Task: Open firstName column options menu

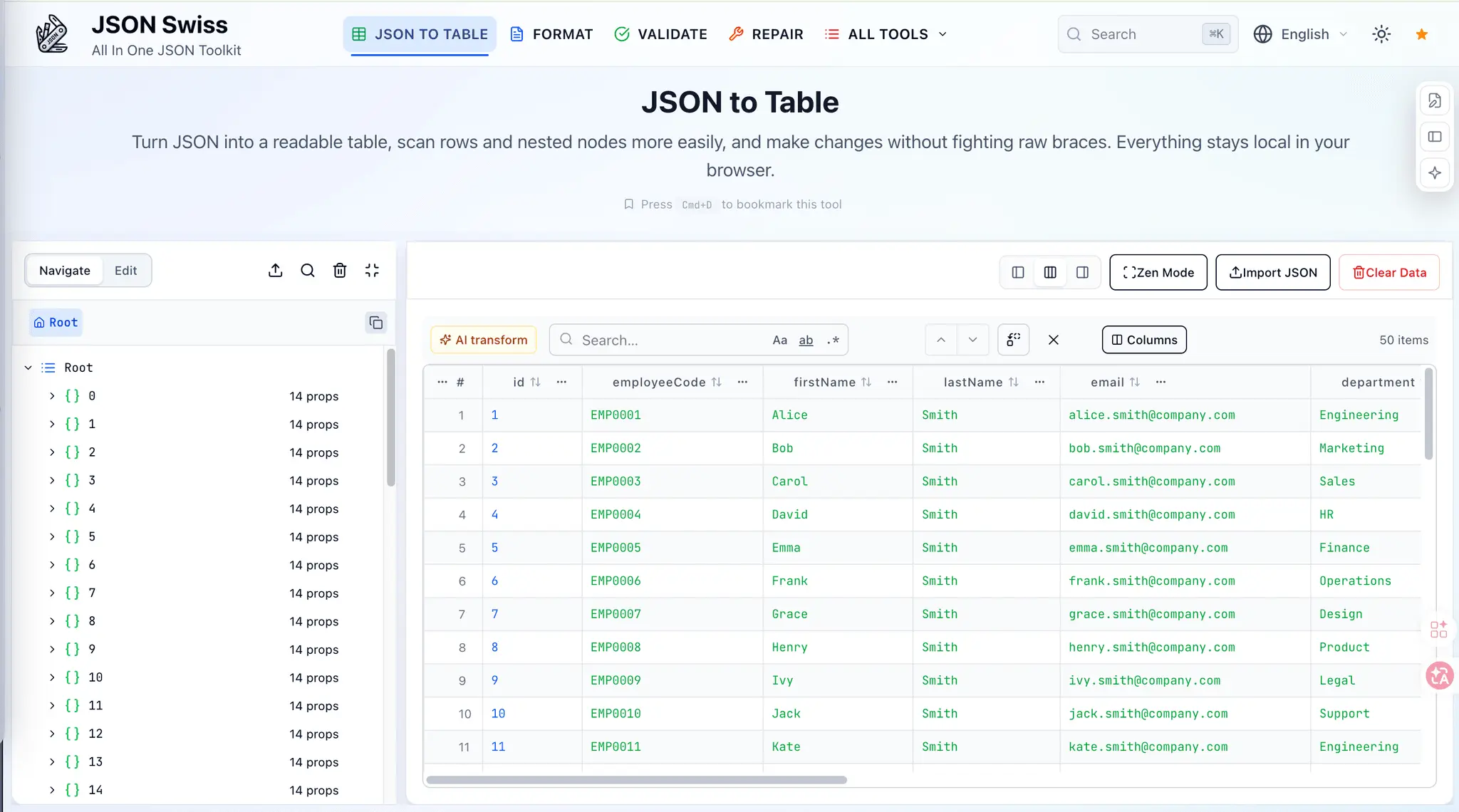Action: point(892,382)
